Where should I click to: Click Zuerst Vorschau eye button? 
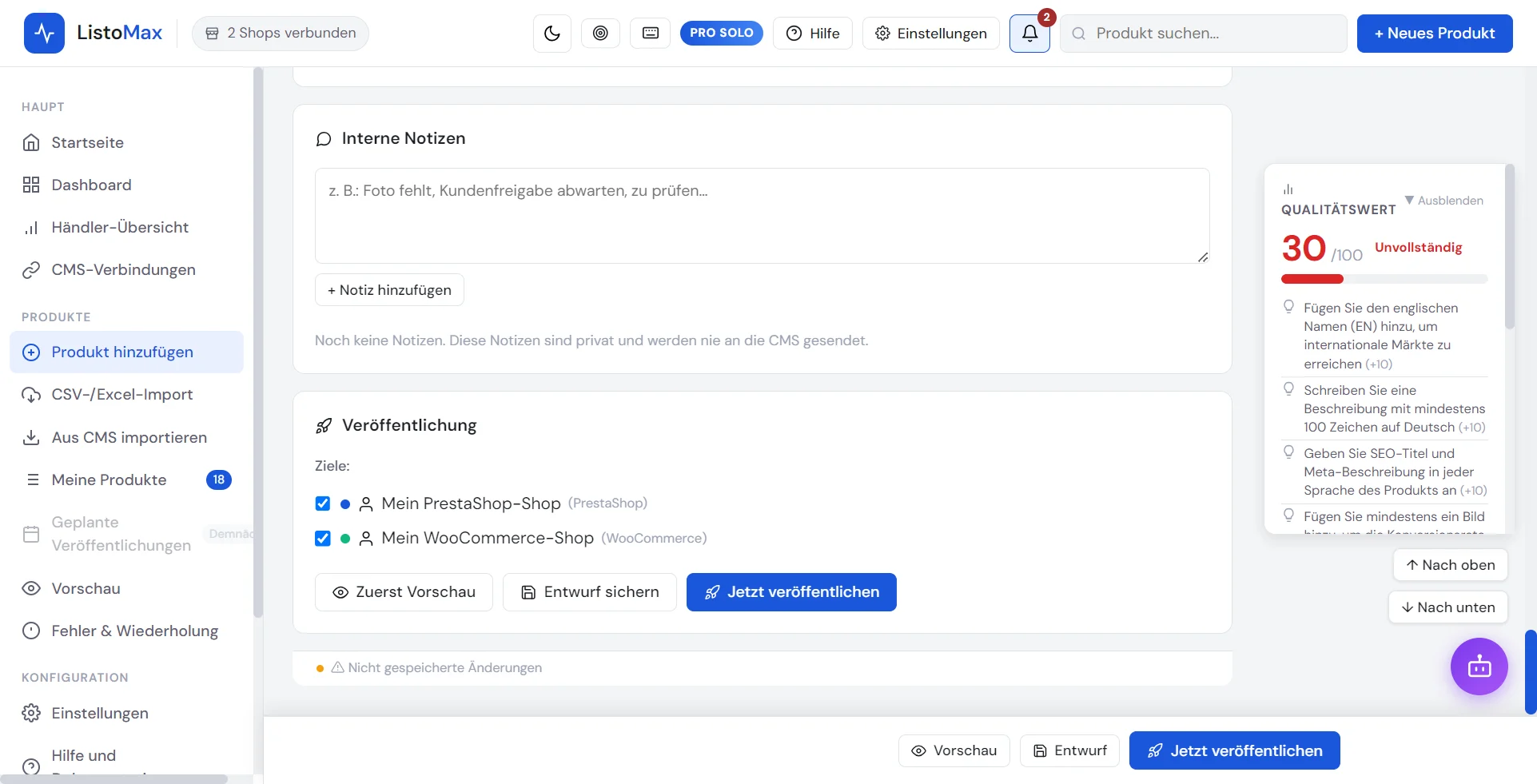pos(404,592)
